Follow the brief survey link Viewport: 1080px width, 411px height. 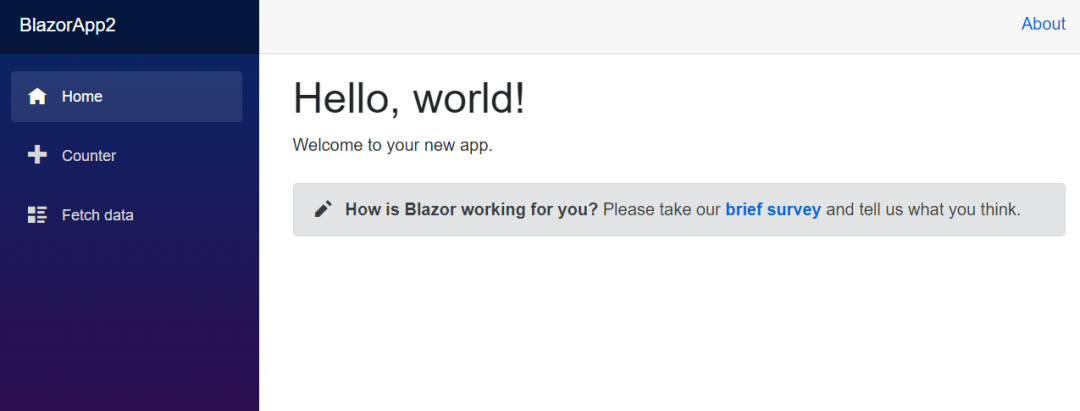coord(773,209)
